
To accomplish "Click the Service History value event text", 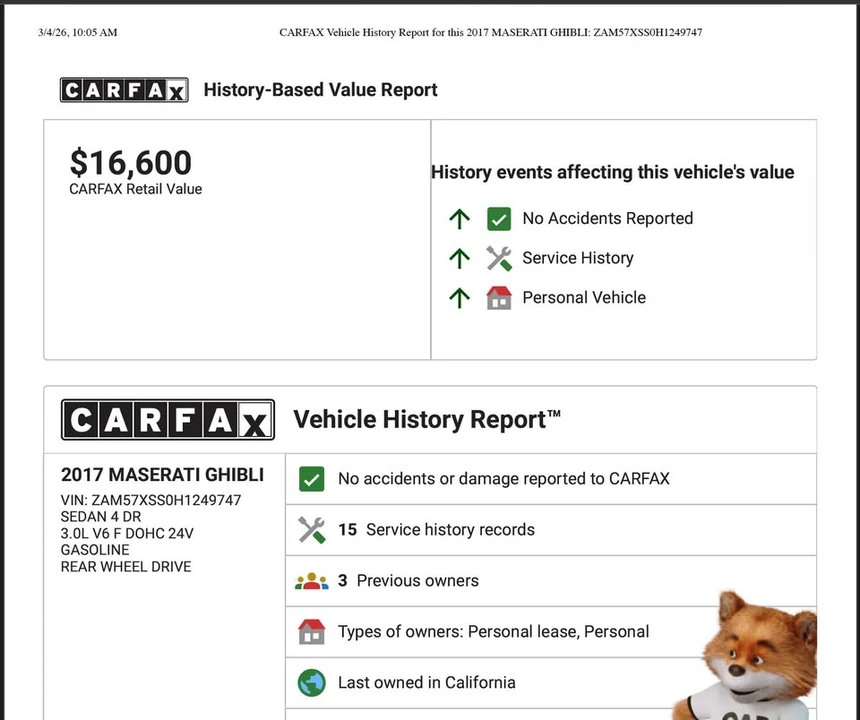I will click(578, 258).
